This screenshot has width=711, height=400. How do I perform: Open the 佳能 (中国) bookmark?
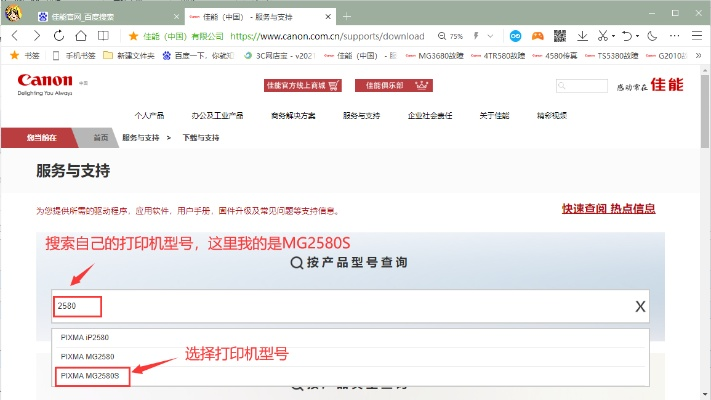[x=360, y=55]
